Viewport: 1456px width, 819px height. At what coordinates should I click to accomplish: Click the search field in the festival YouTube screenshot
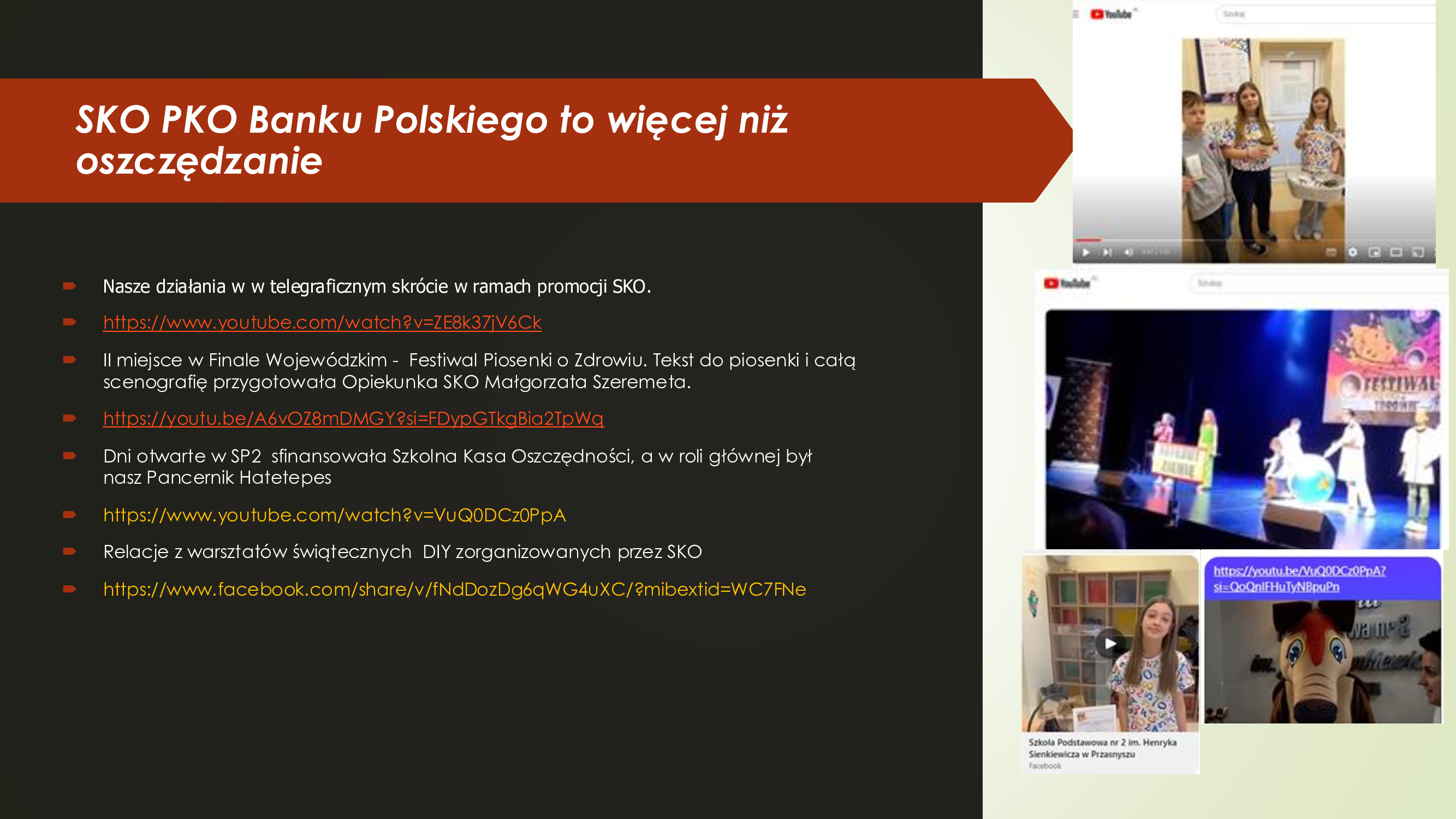click(1320, 283)
